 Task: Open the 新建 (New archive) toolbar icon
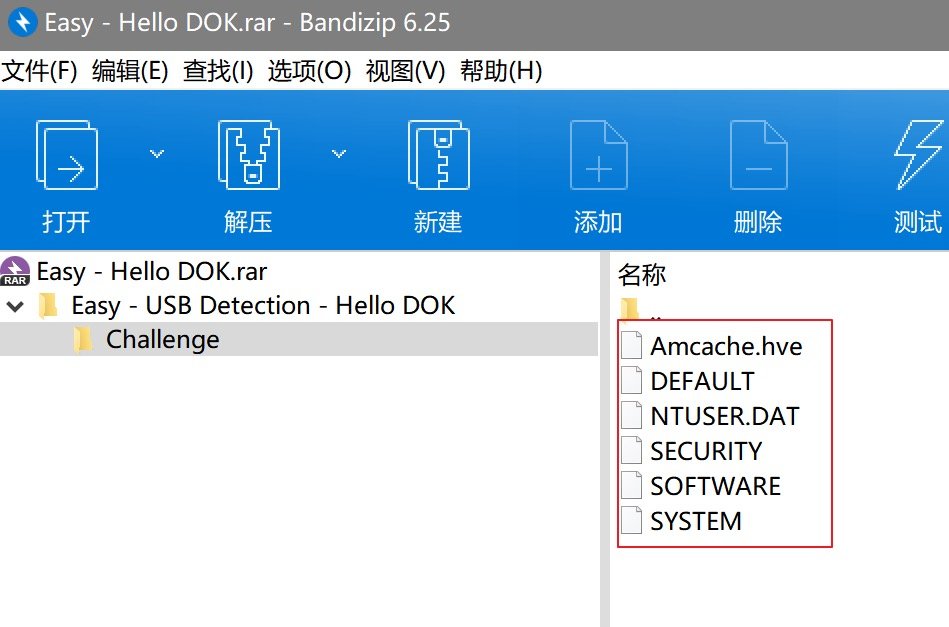[437, 155]
